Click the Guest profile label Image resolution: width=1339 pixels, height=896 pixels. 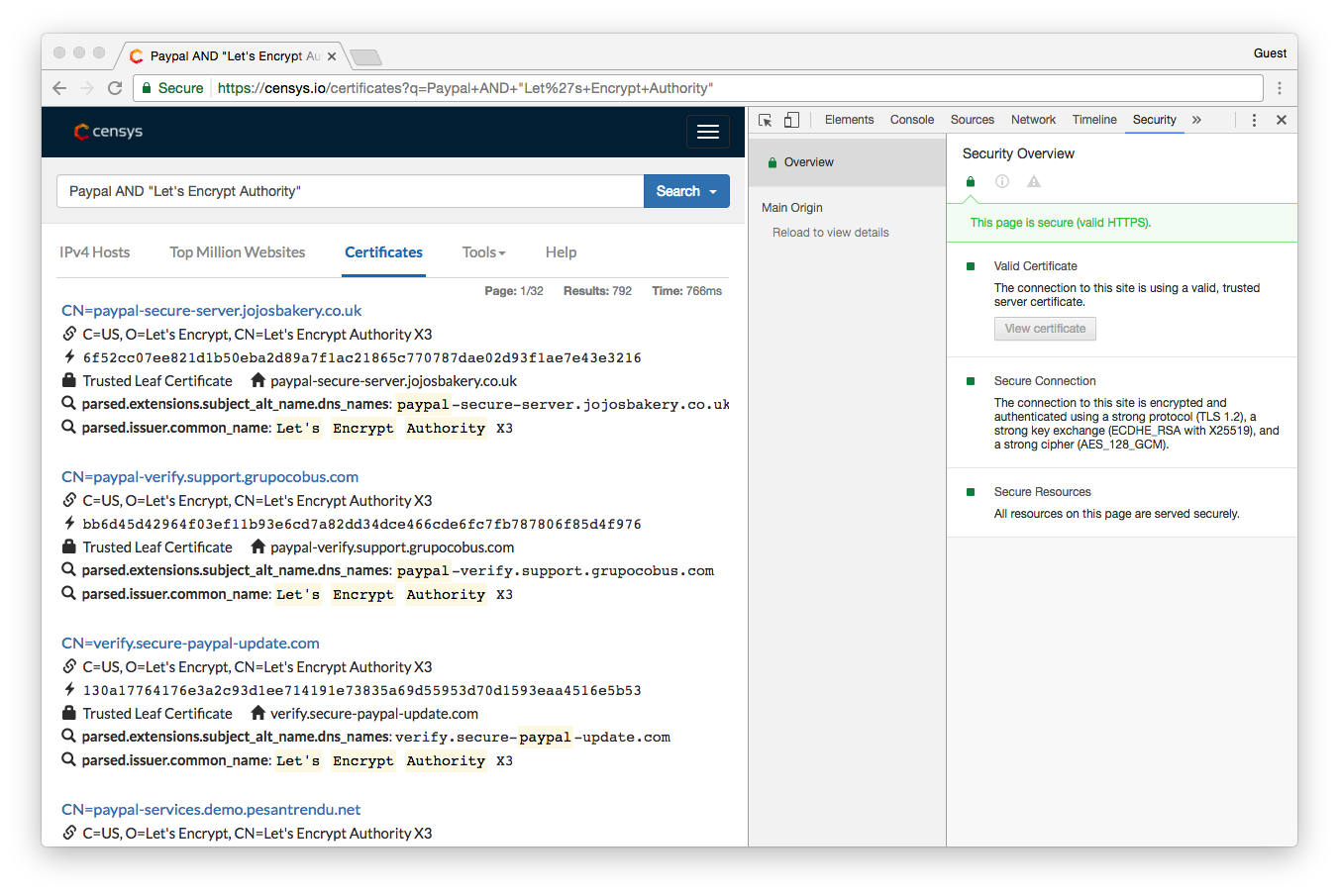1270,53
